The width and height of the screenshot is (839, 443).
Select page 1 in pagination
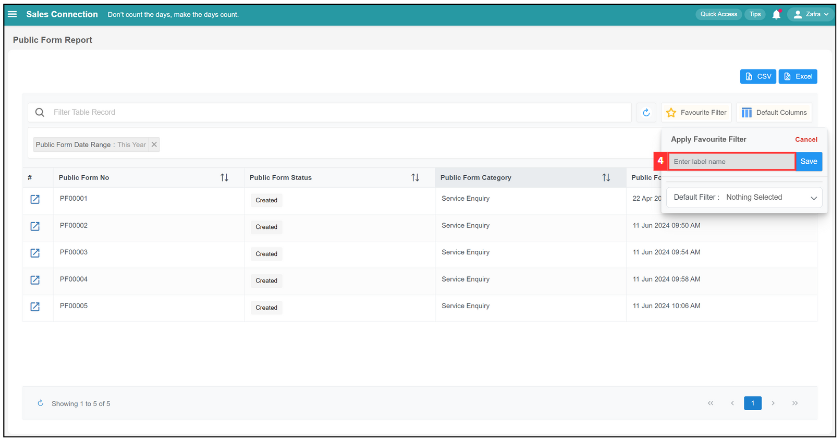[x=752, y=403]
